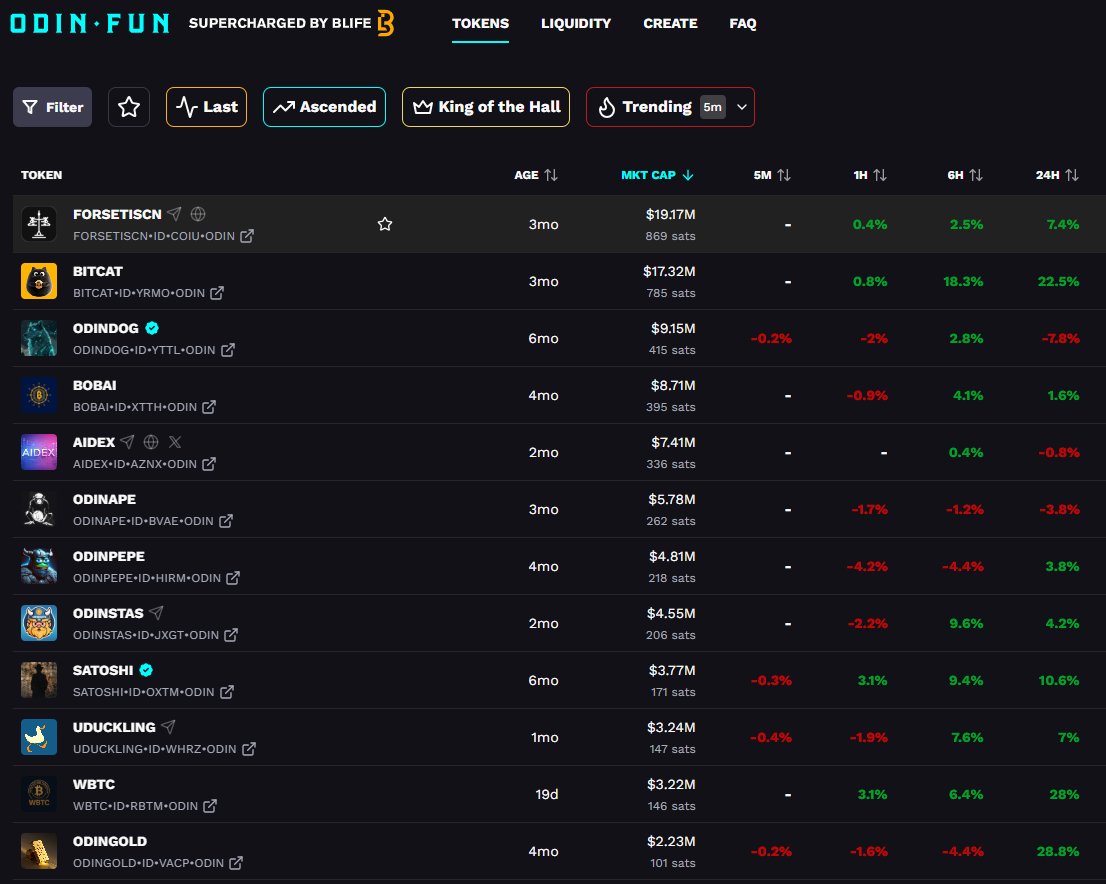Open BOBAI external link icon
The image size is (1106, 884).
pos(209,407)
